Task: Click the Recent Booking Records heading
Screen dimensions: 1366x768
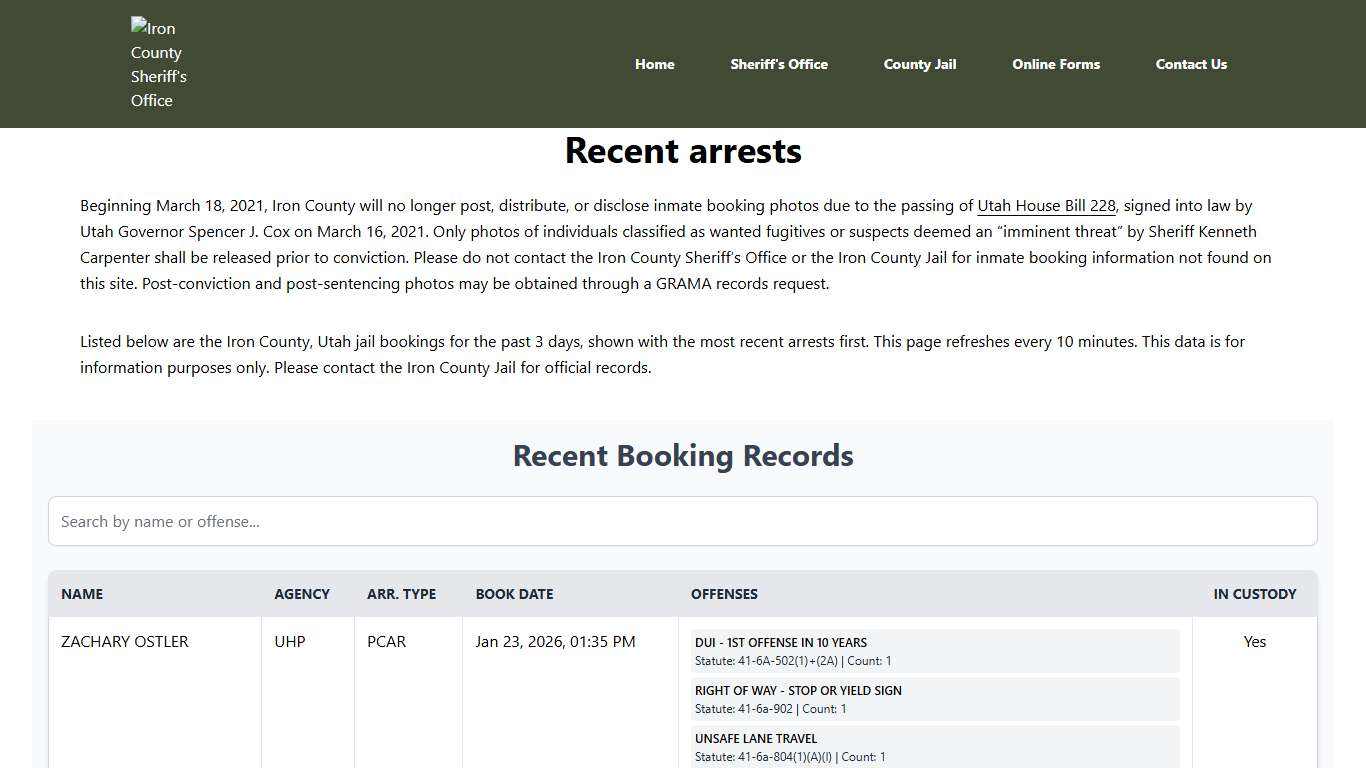Action: pyautogui.click(x=683, y=455)
